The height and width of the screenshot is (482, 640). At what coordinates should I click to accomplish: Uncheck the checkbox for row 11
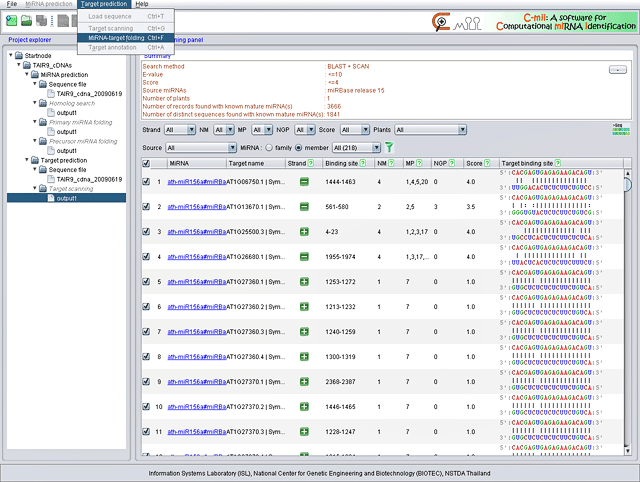coord(146,431)
